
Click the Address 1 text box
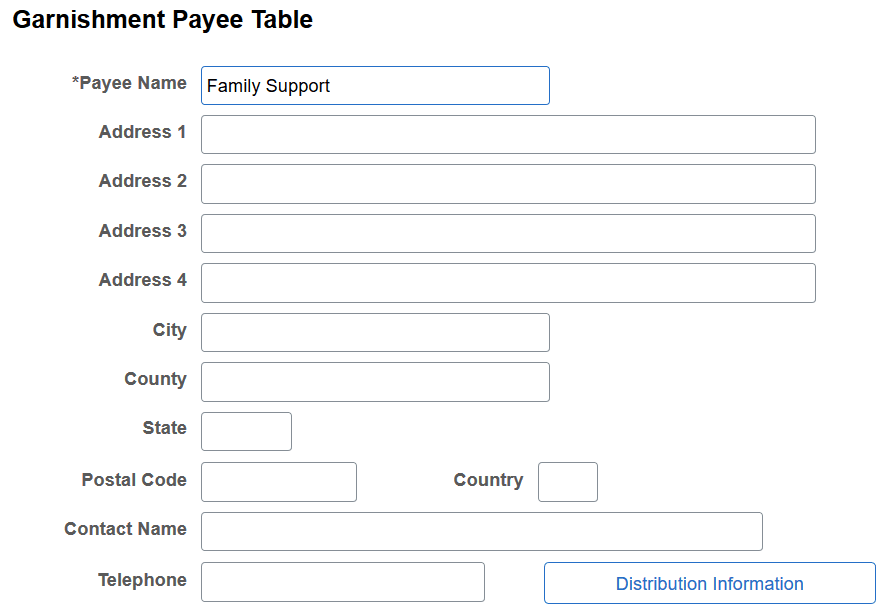coord(508,134)
